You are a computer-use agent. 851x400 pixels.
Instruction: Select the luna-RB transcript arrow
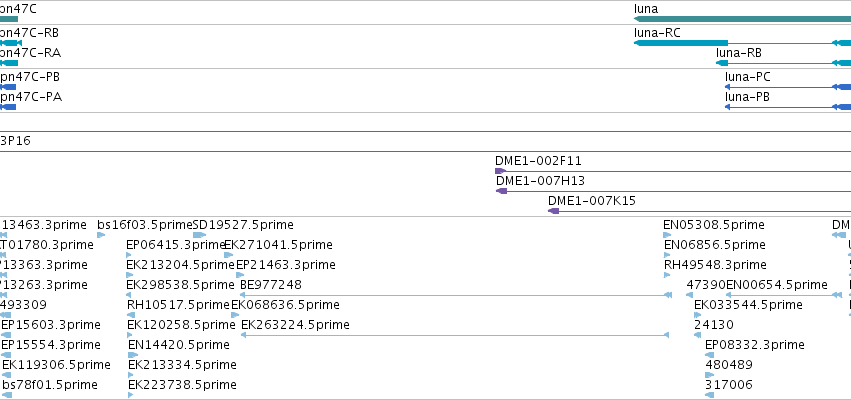(x=783, y=63)
